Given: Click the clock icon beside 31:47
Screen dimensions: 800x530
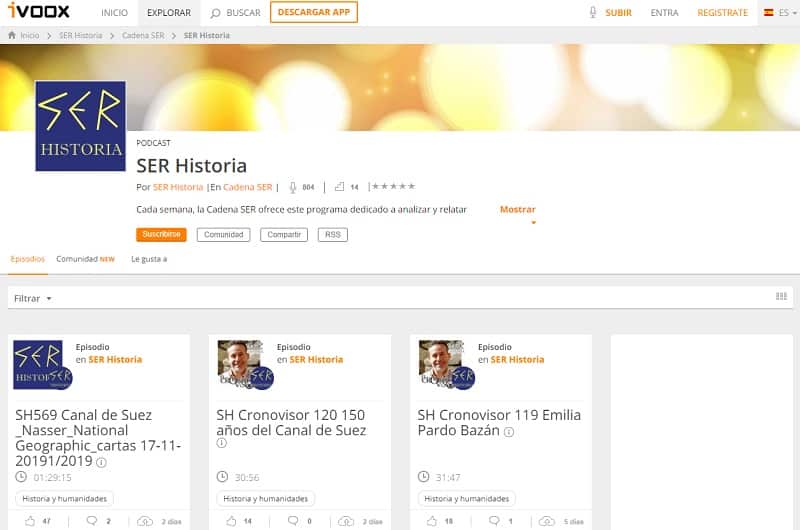Looking at the screenshot, I should click(x=423, y=477).
